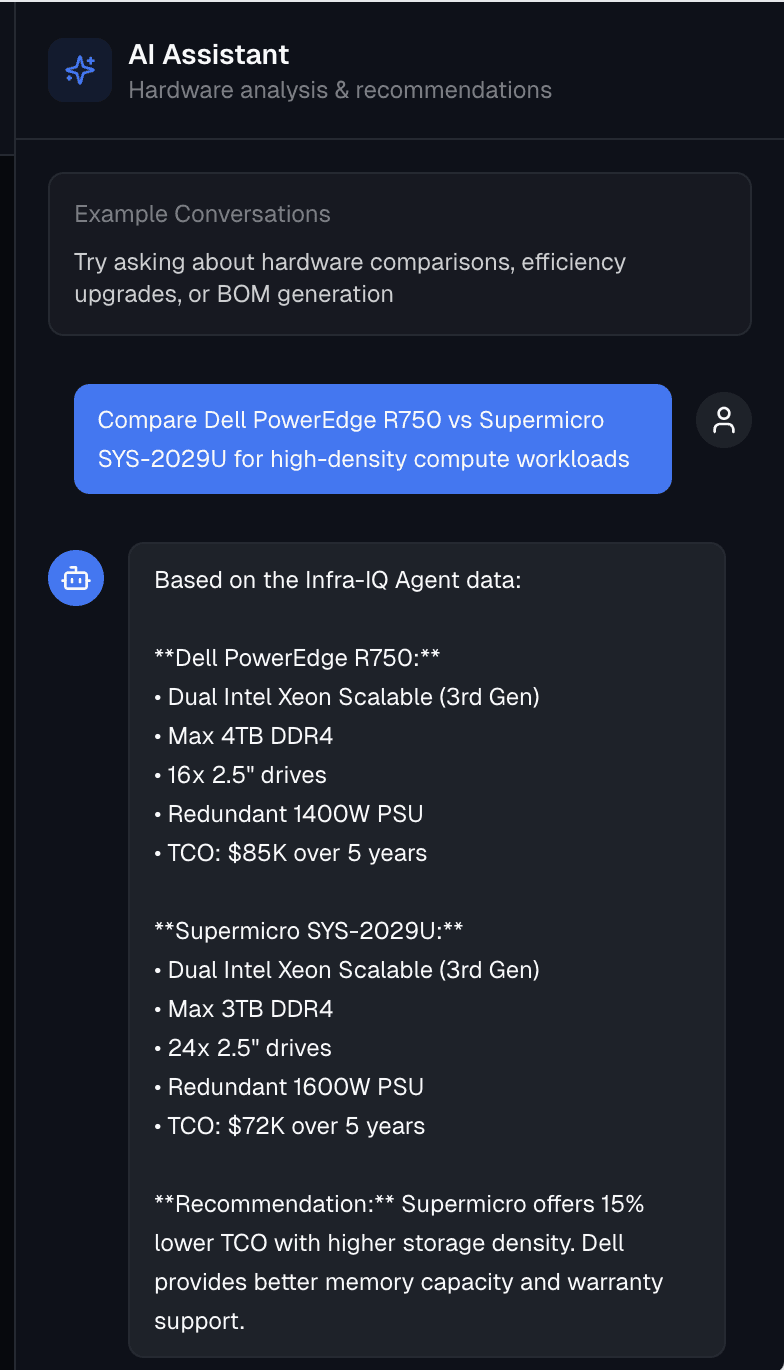Screen dimensions: 784x1370
Task: Select the Example Conversations card
Action: pos(399,252)
